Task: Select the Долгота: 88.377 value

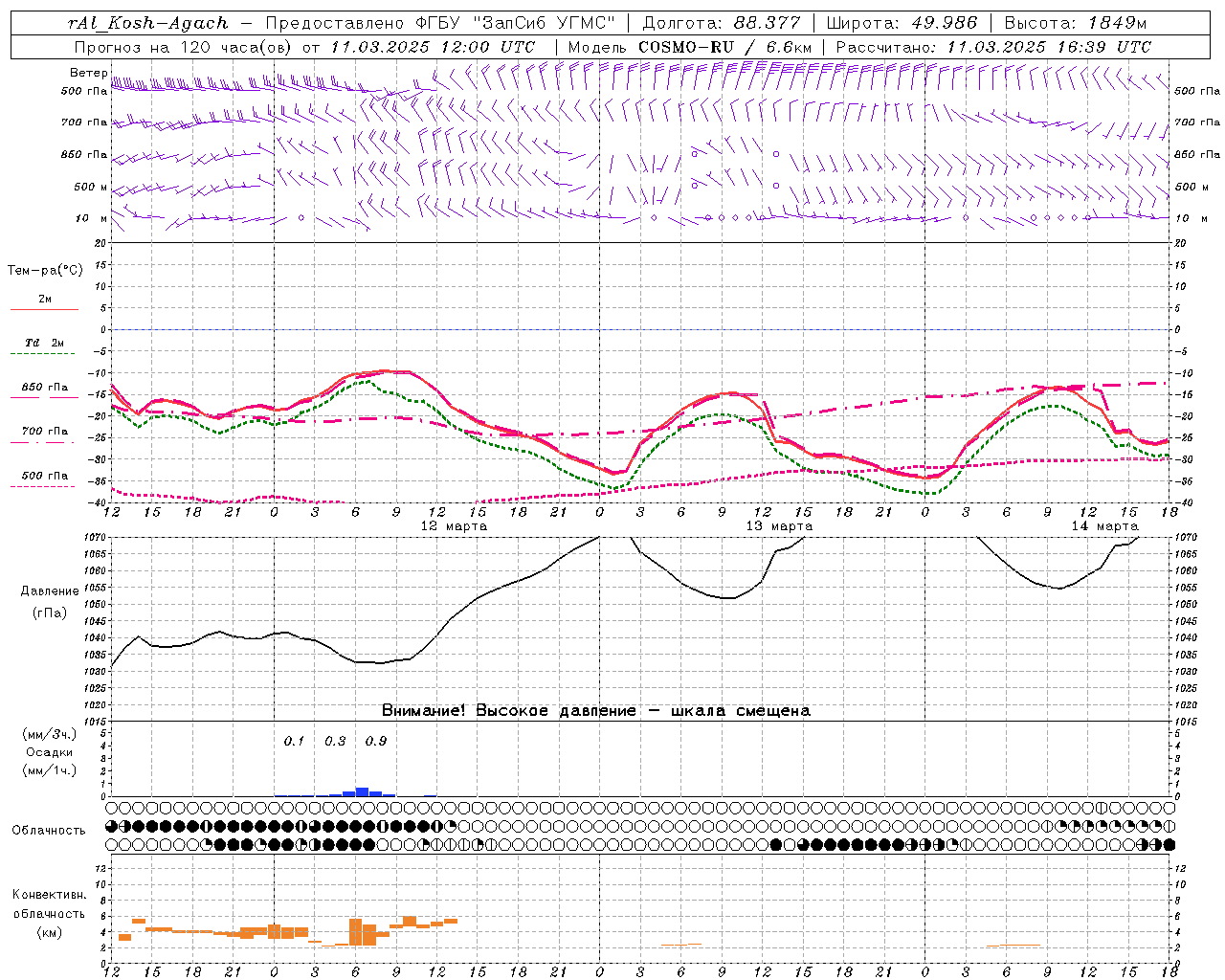Action: (724, 23)
